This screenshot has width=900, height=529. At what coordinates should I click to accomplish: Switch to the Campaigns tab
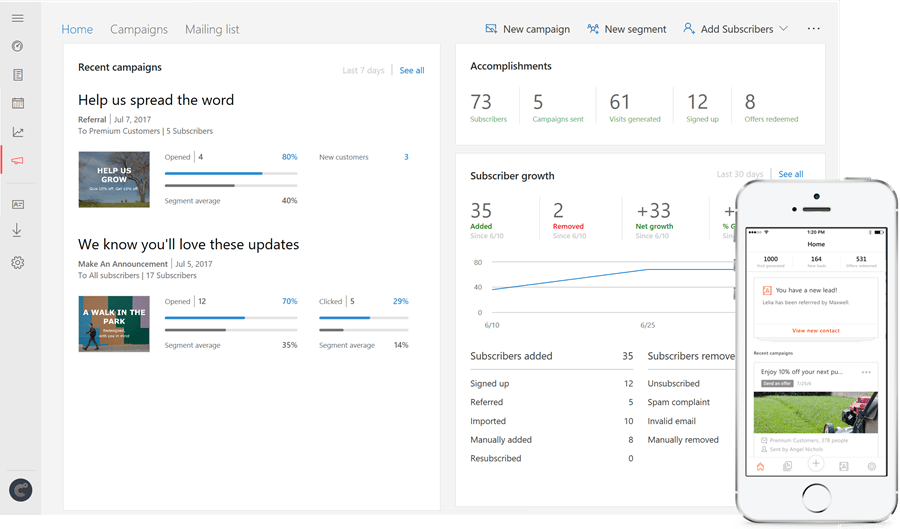click(x=139, y=29)
